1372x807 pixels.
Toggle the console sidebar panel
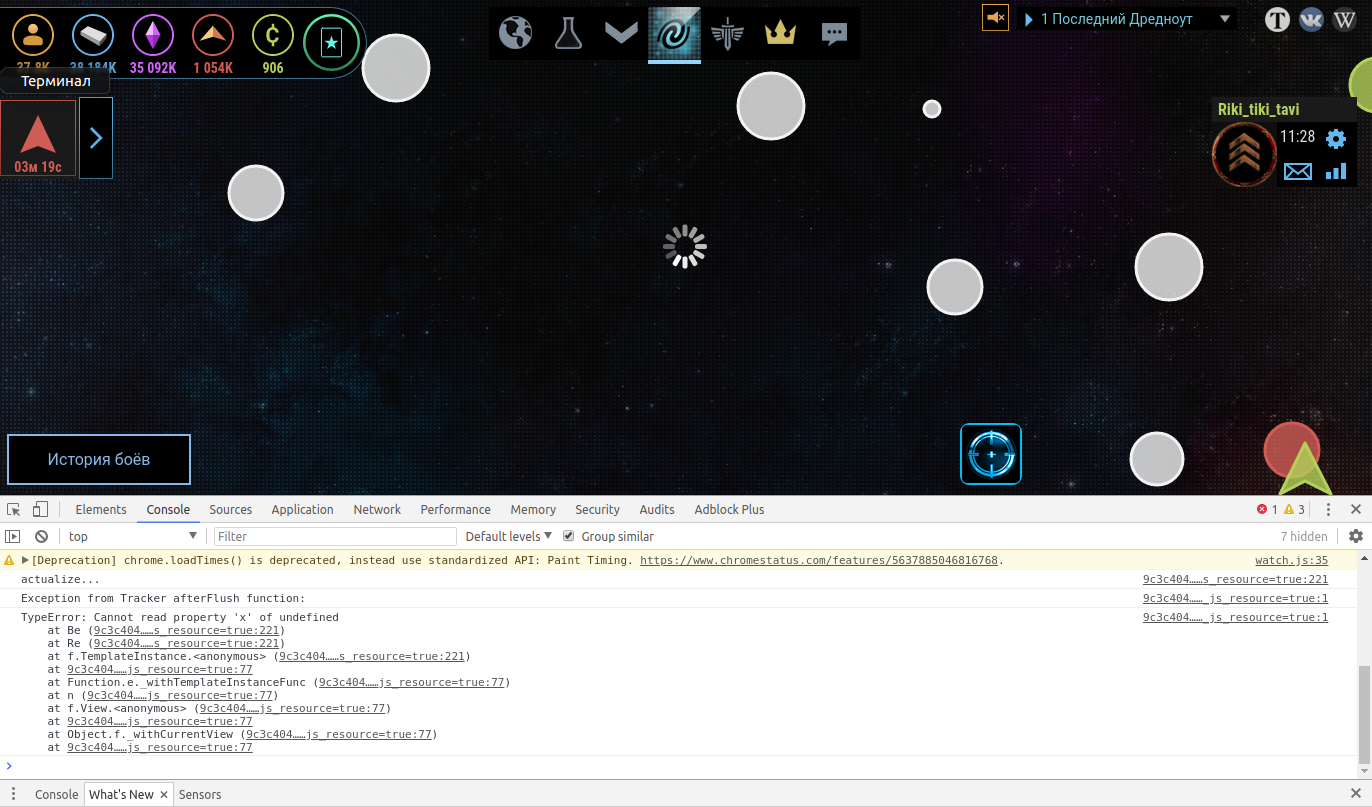13,536
